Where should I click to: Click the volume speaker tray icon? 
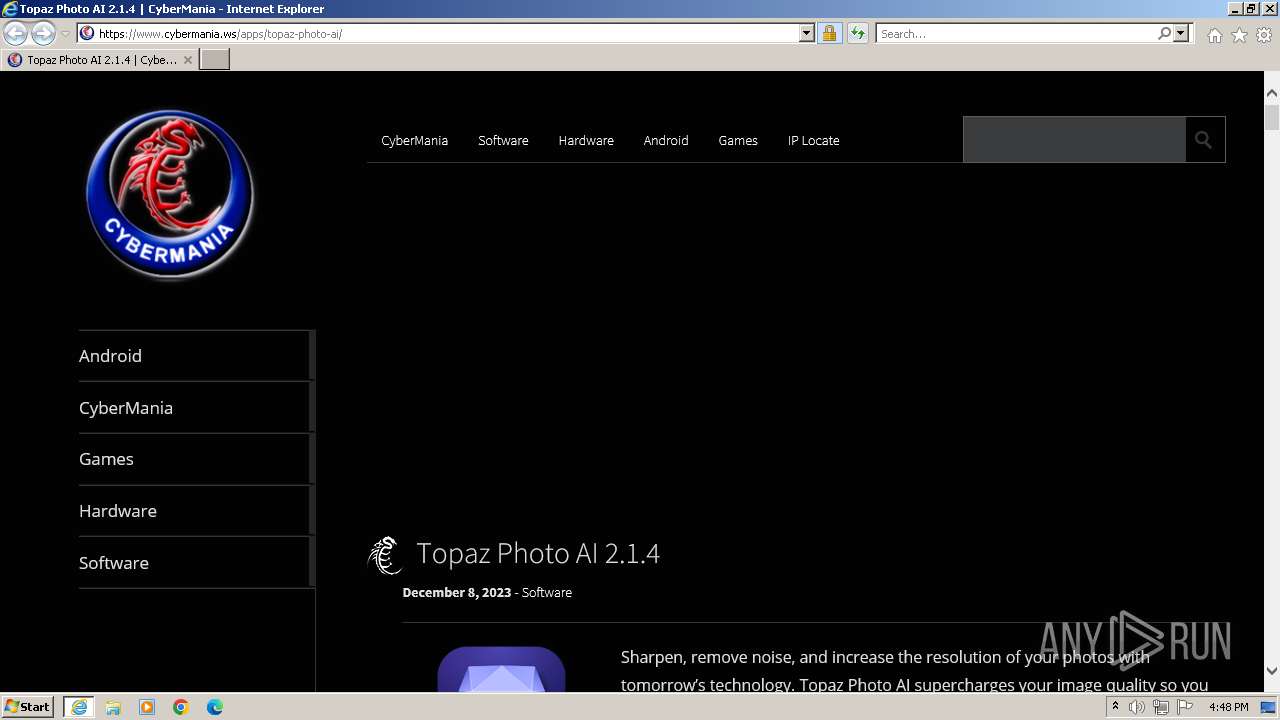coord(1137,707)
